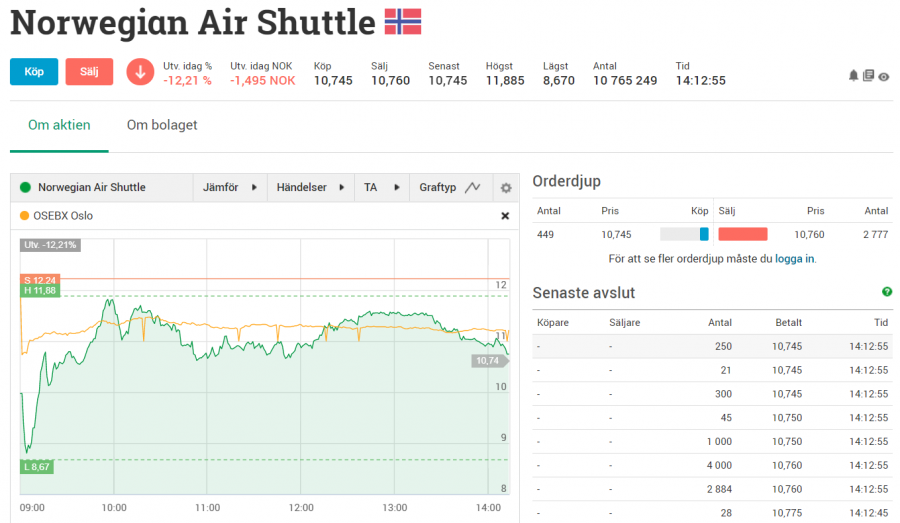Click the red Sälj order depth bar
The width and height of the screenshot is (900, 523).
pyautogui.click(x=743, y=234)
